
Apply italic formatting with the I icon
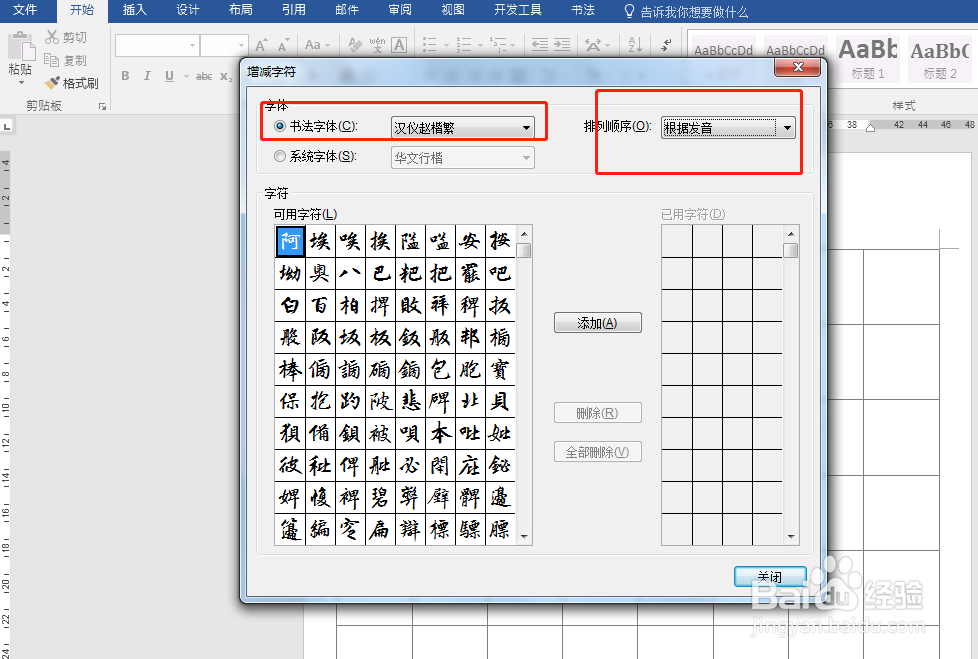tap(146, 76)
